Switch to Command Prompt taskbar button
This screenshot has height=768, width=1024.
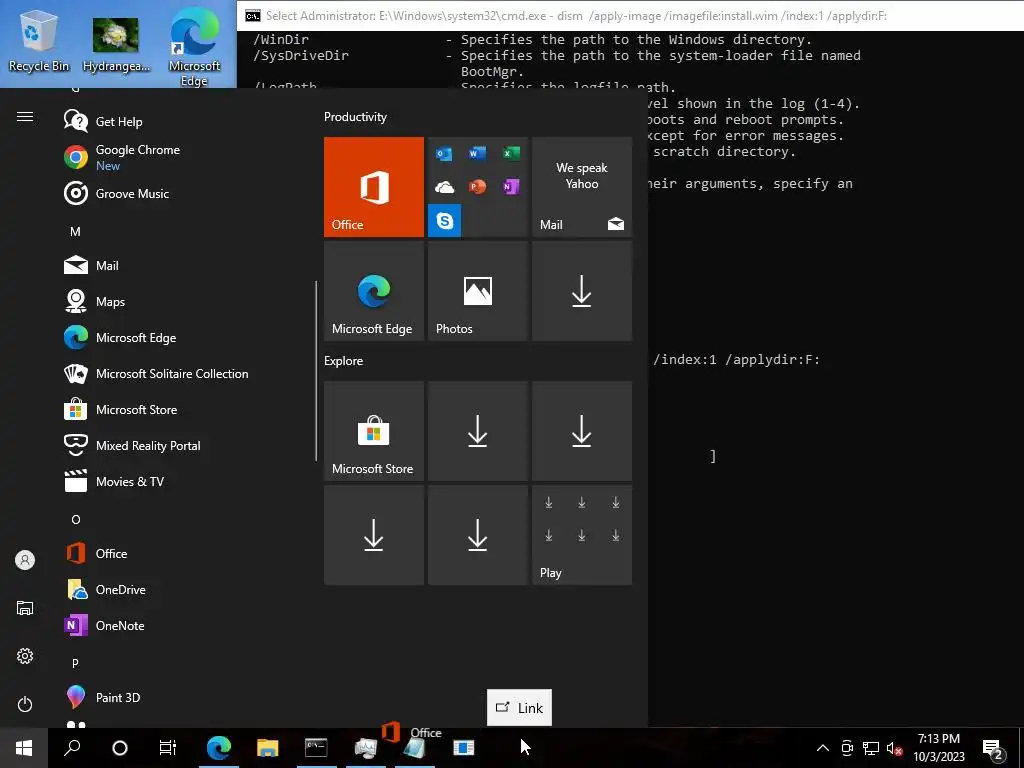click(316, 748)
